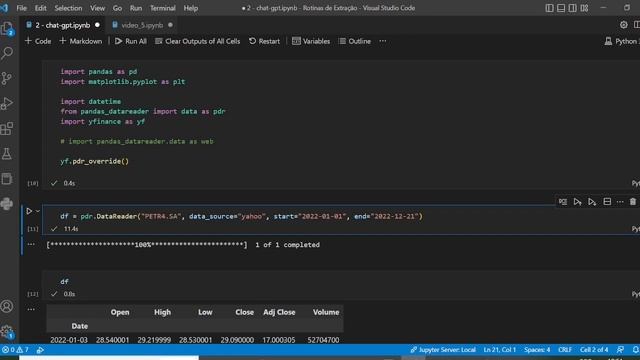Open notifications bell in status bar
The image size is (640, 360).
coord(635,350)
